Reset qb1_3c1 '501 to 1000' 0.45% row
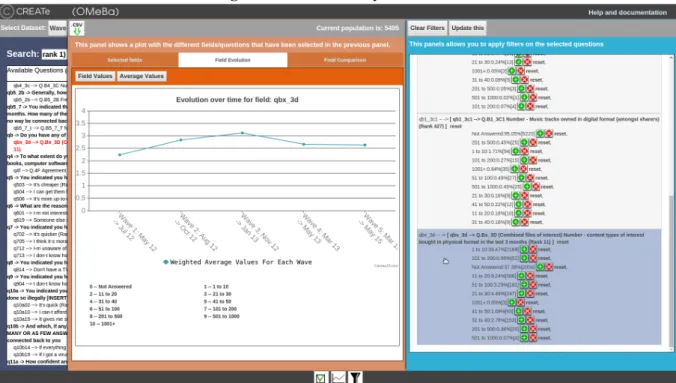The width and height of the screenshot is (676, 383). click(x=548, y=187)
